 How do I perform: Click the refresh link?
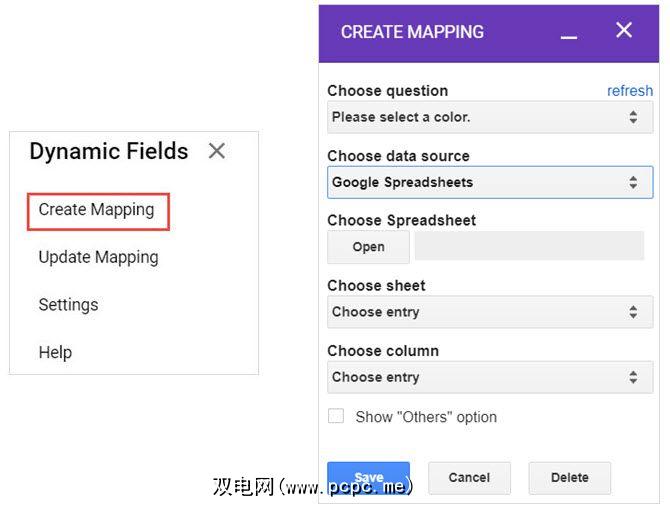tap(630, 91)
